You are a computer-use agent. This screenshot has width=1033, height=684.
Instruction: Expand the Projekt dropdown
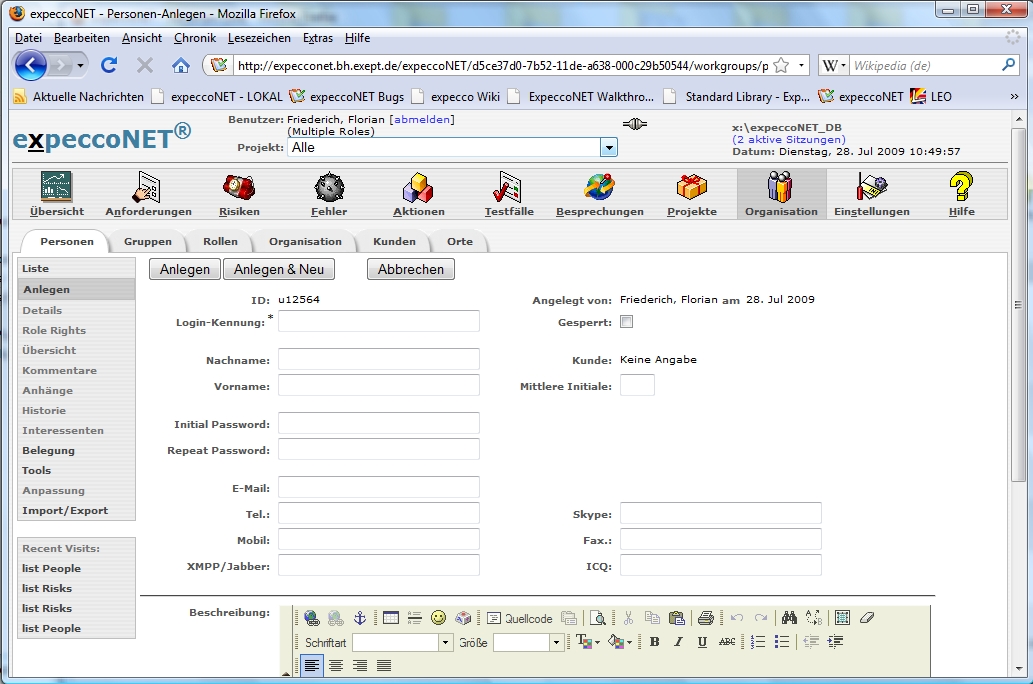coord(608,147)
